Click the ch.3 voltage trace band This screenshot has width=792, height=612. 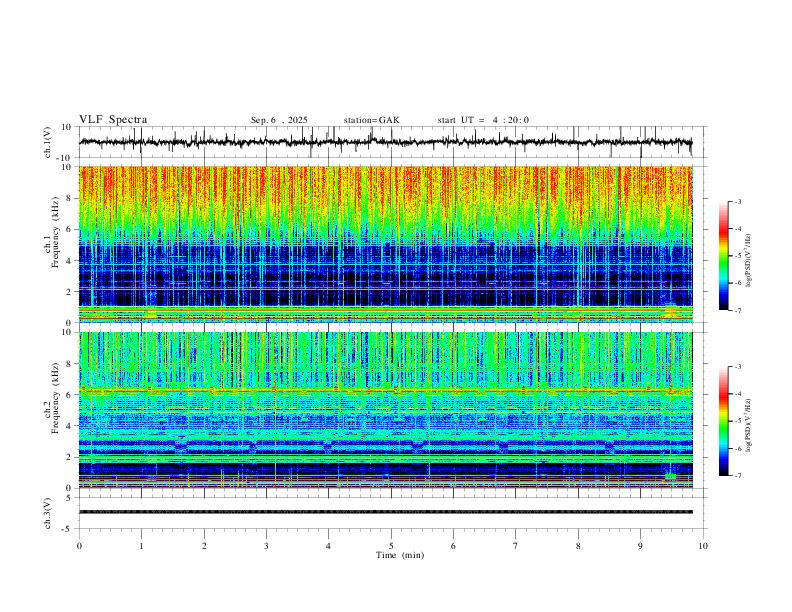point(385,512)
